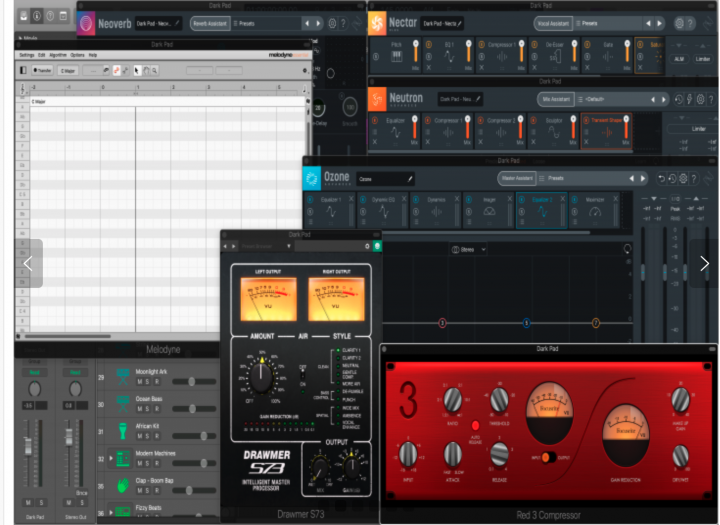Click African Kit drum icon

click(123, 431)
